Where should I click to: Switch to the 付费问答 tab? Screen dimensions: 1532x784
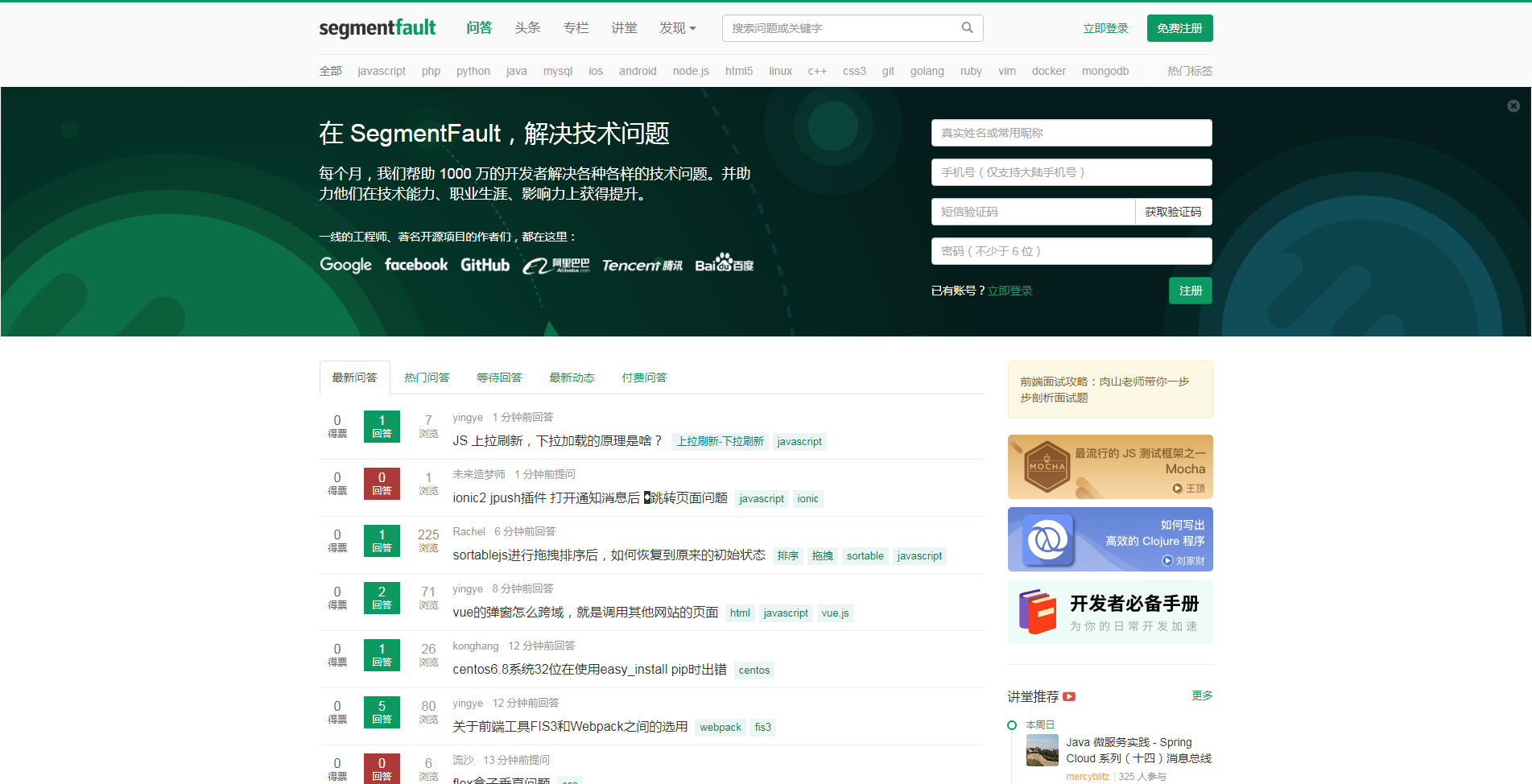(x=644, y=378)
